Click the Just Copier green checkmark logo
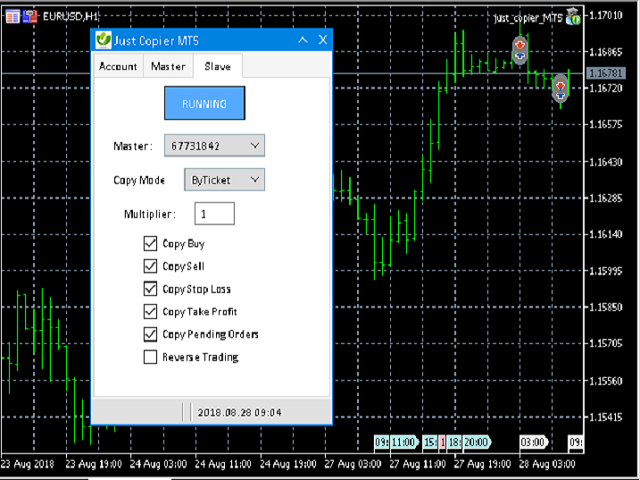This screenshot has width=640, height=480. pos(102,40)
